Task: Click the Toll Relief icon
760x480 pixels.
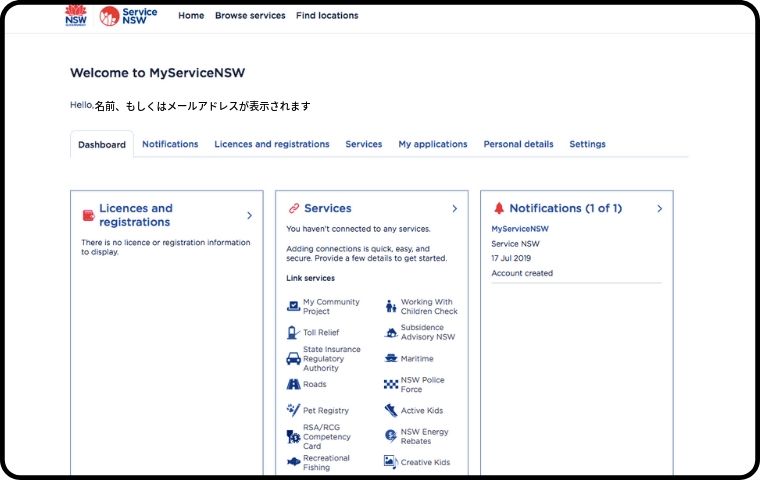Action: (293, 333)
